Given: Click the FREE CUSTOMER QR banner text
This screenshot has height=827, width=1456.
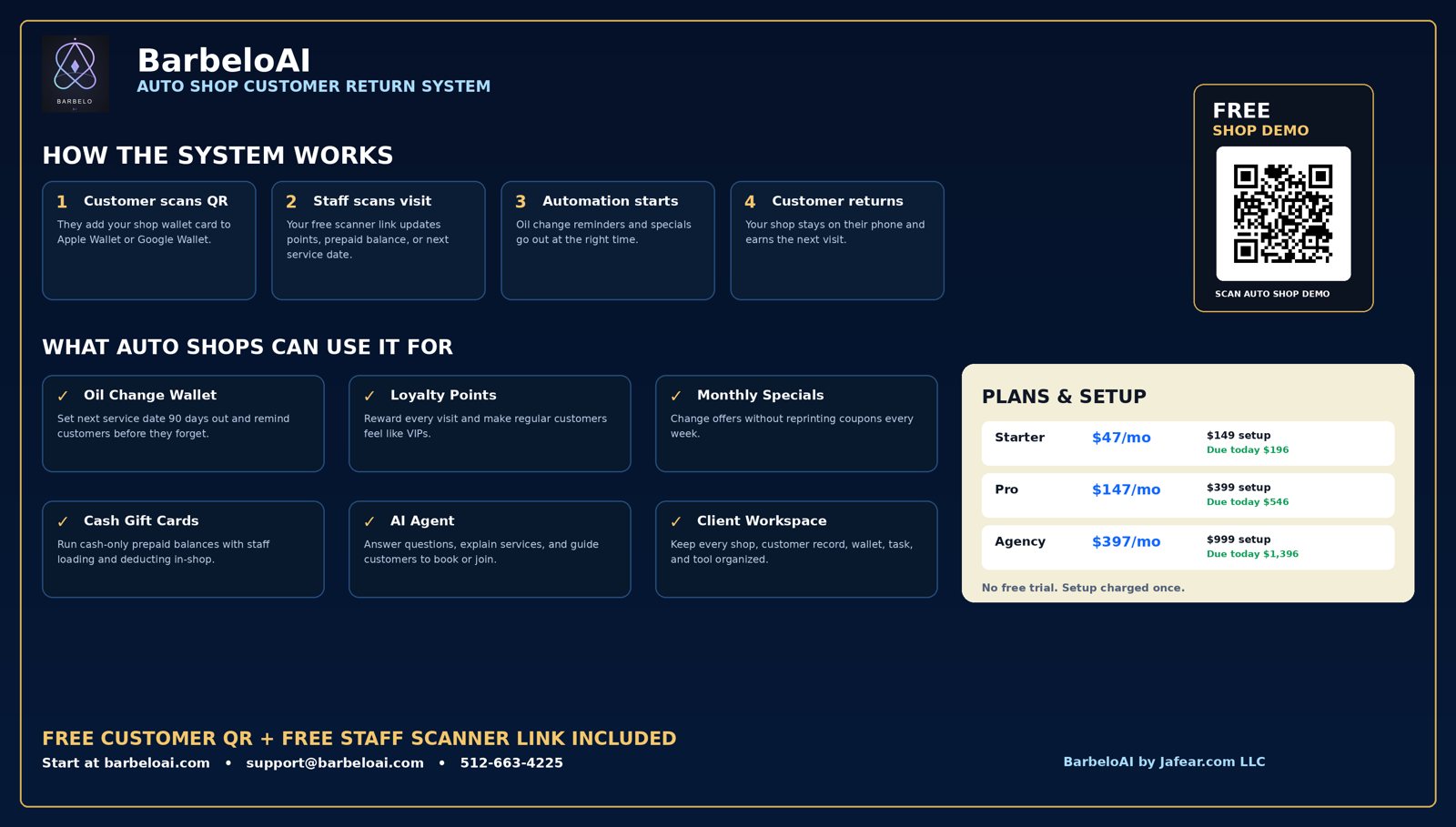Looking at the screenshot, I should click(359, 738).
